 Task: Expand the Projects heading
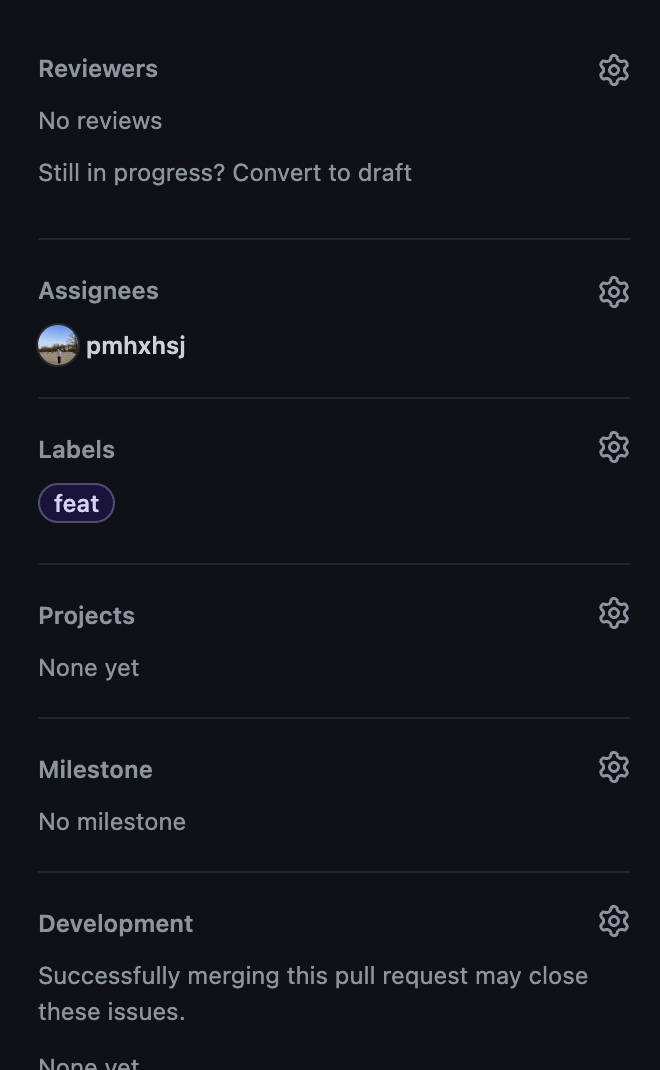[87, 616]
